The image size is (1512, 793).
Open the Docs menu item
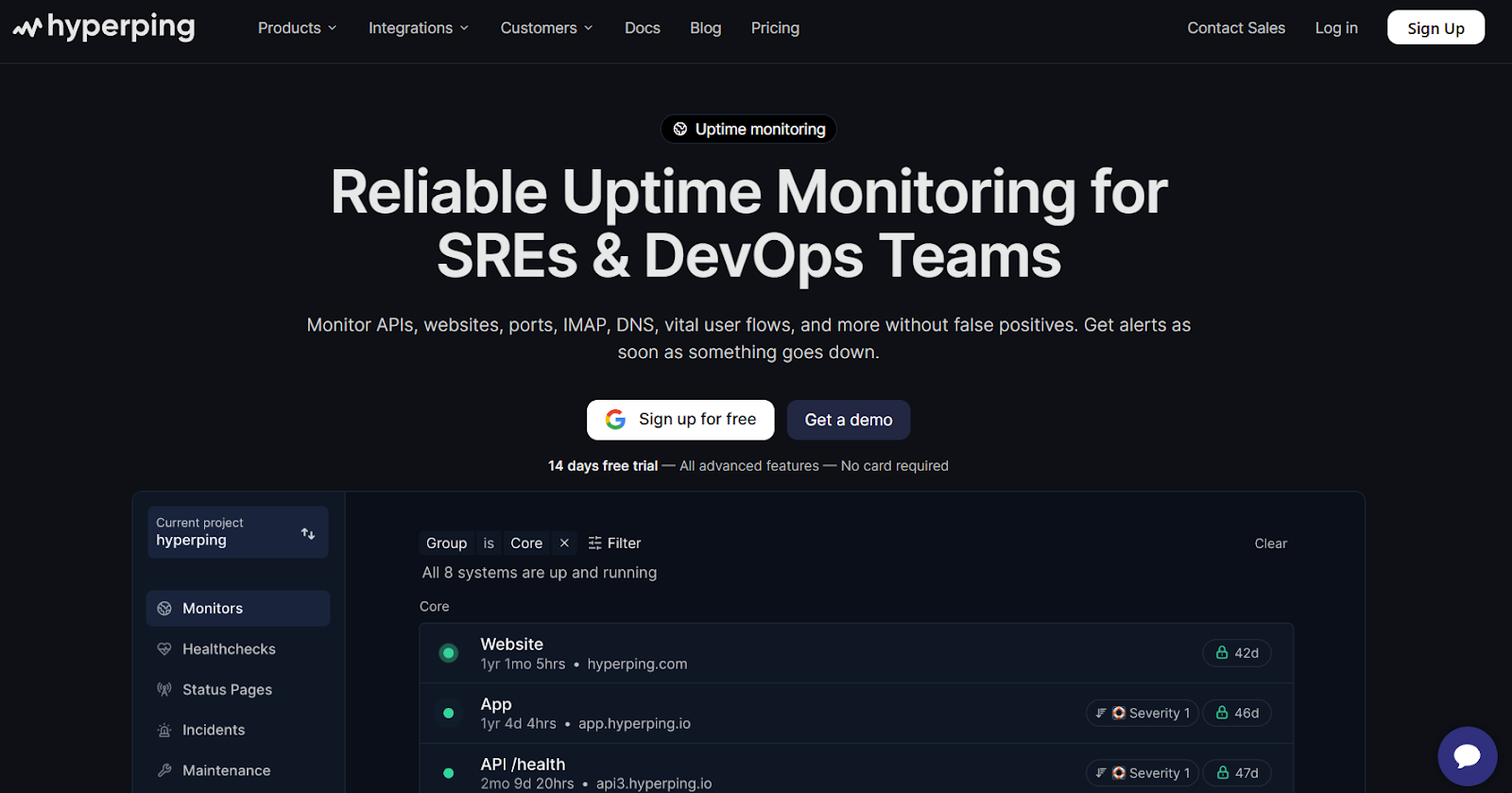click(642, 28)
